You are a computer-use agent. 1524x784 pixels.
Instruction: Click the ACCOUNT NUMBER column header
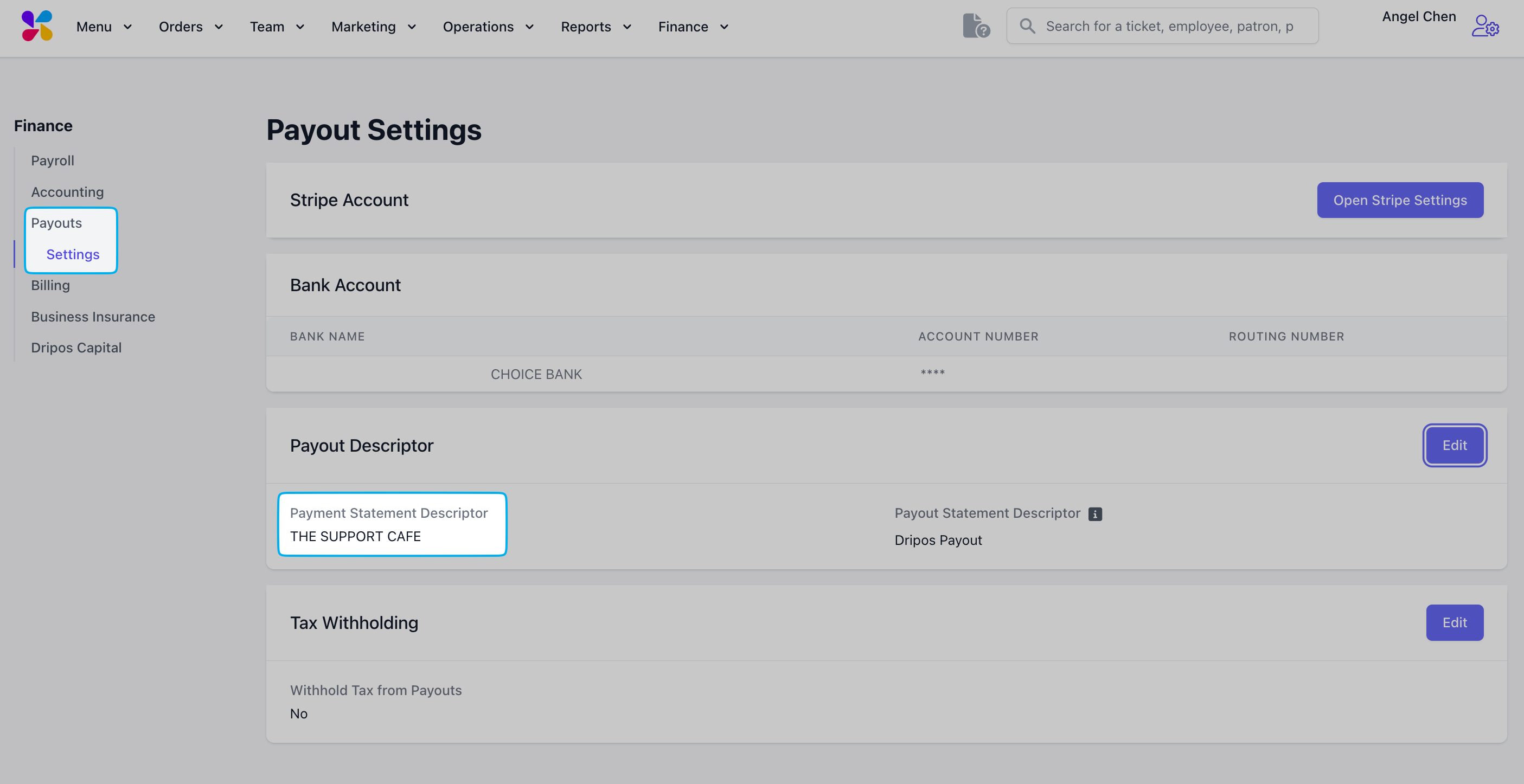(x=978, y=336)
